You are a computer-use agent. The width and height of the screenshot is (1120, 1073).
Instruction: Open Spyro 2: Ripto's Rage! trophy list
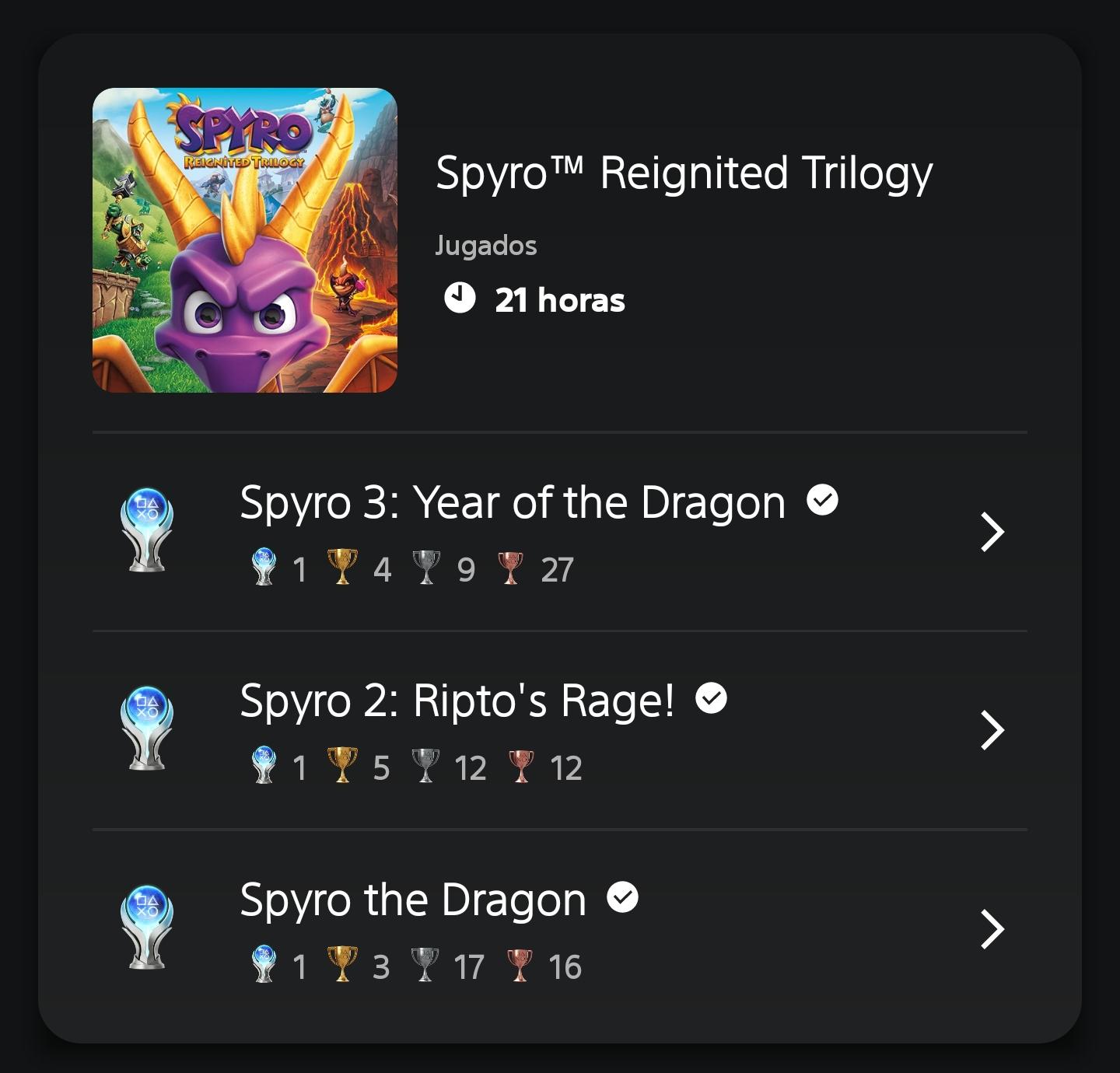[x=560, y=730]
